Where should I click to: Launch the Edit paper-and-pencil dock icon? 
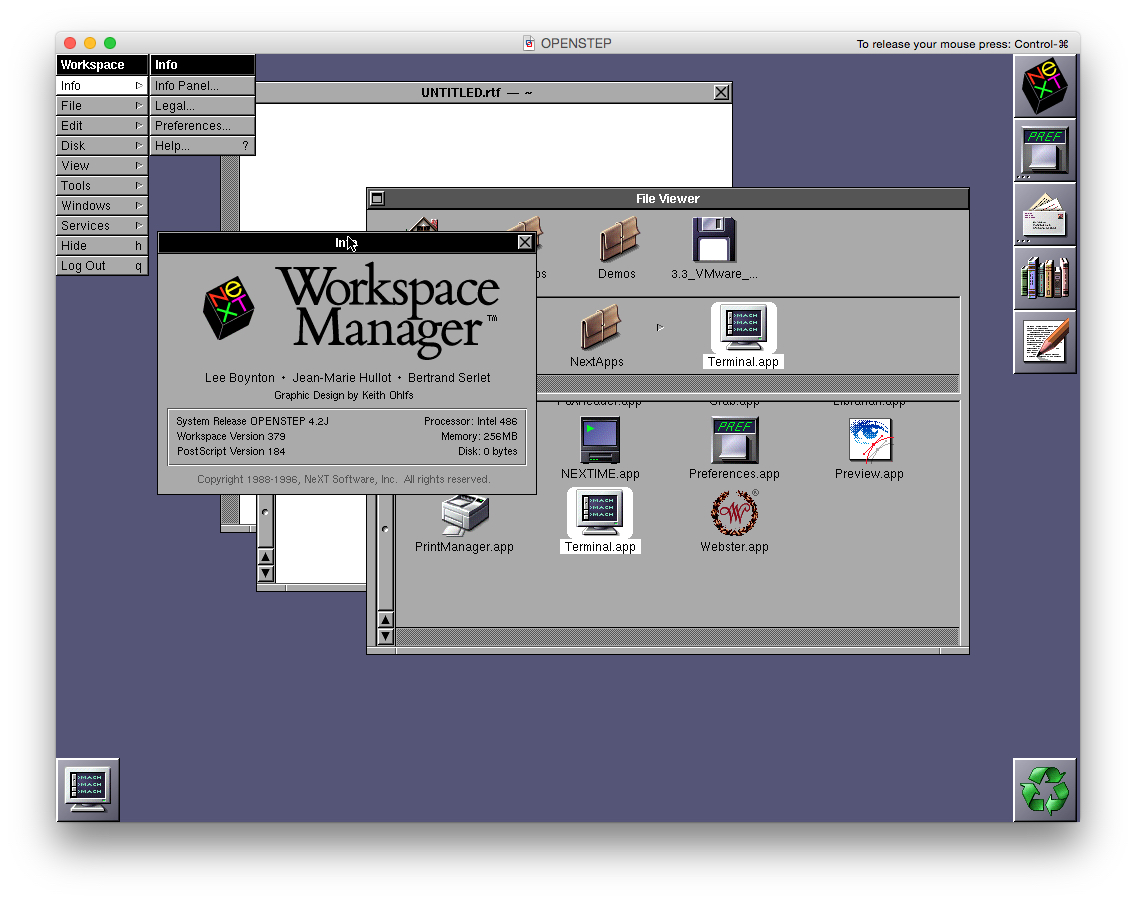pyautogui.click(x=1045, y=341)
